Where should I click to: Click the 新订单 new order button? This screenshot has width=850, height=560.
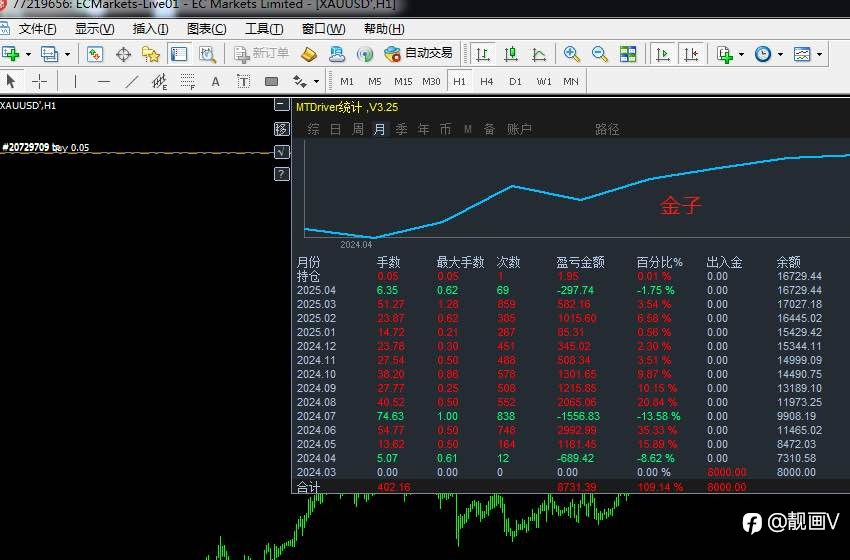pos(262,53)
